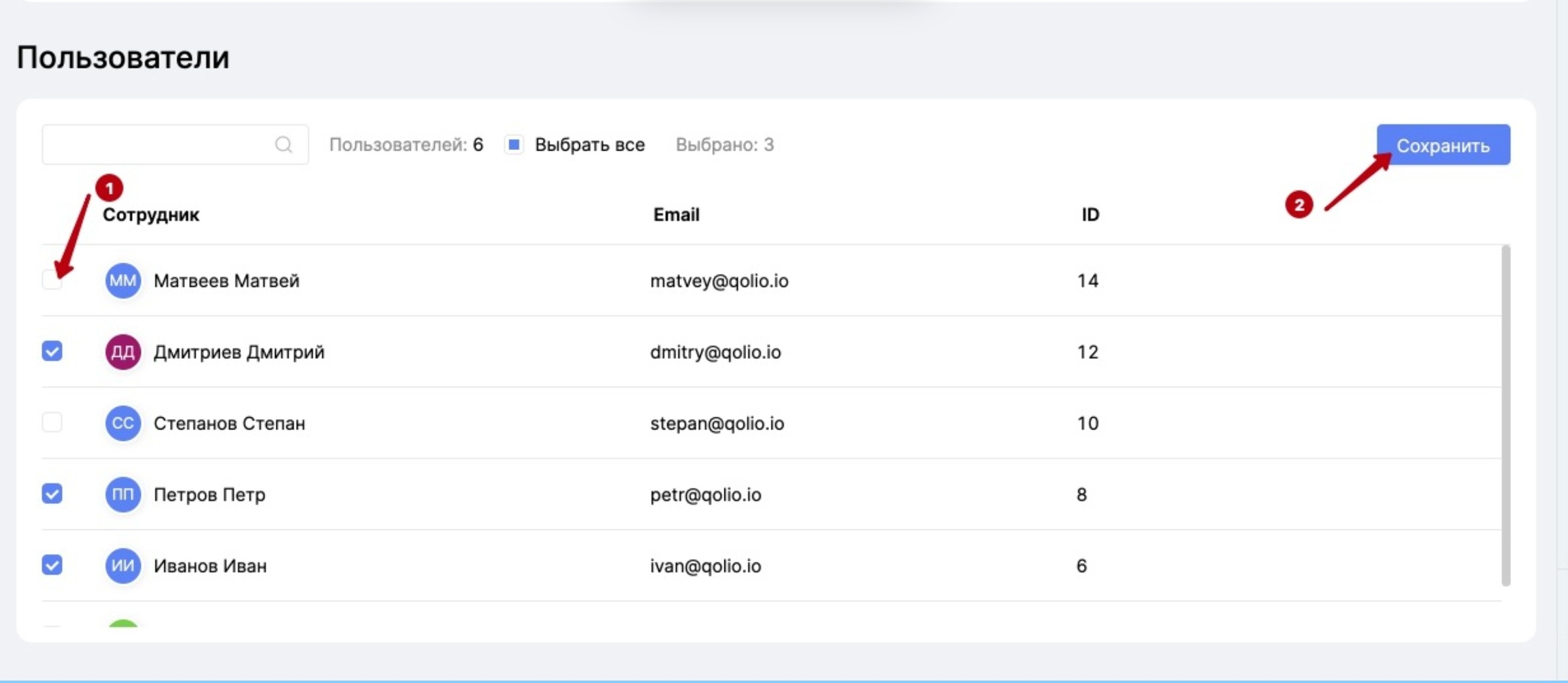Click the user list vertical scrollbar

click(1505, 415)
